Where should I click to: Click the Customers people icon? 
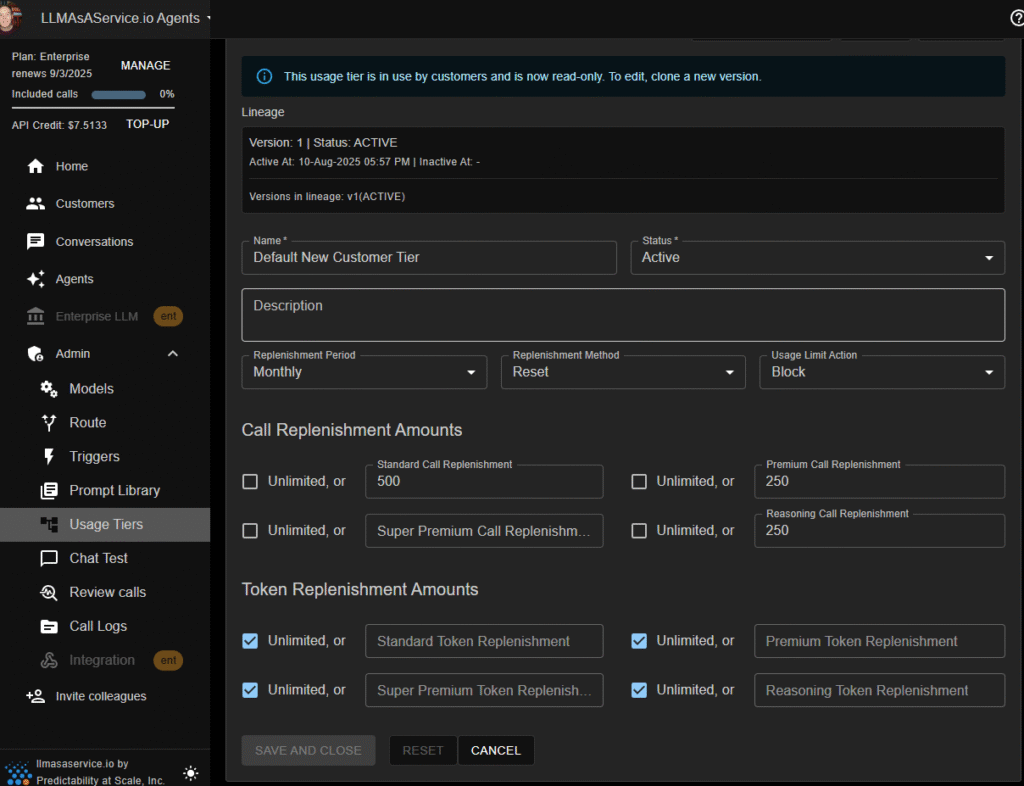(x=36, y=204)
